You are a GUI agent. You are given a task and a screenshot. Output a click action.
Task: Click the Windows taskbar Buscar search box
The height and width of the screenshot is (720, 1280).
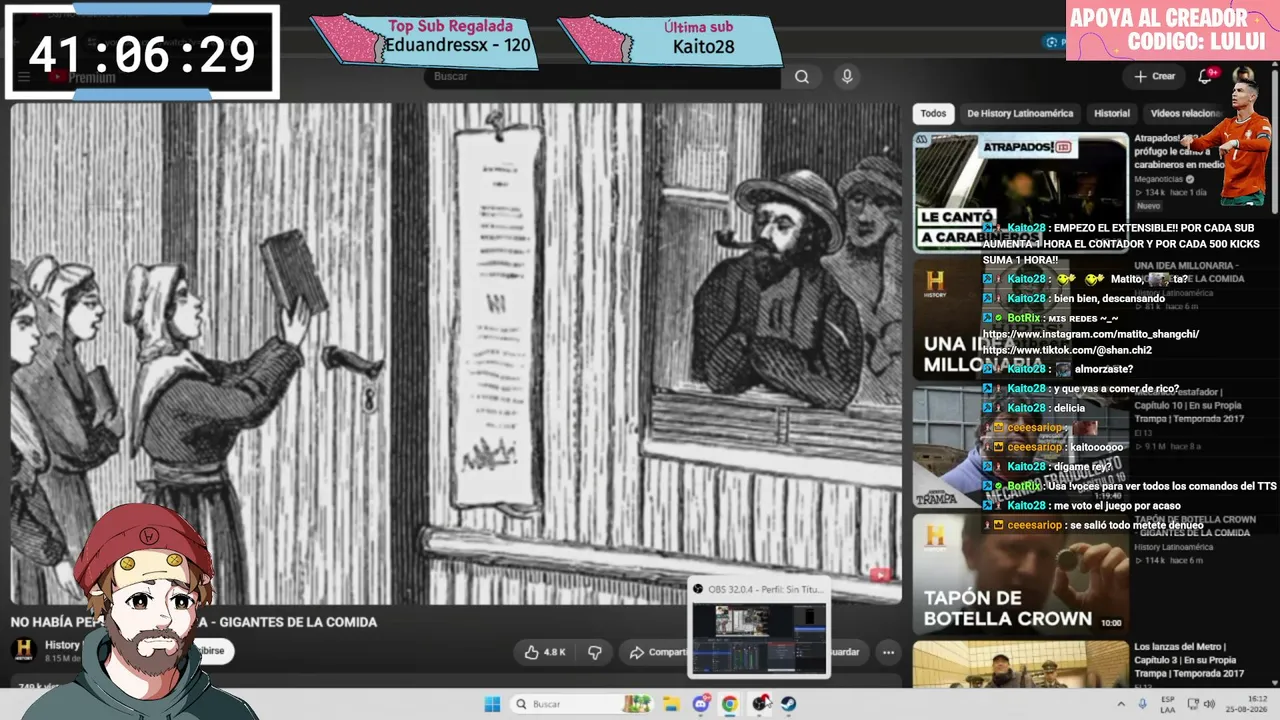(581, 704)
